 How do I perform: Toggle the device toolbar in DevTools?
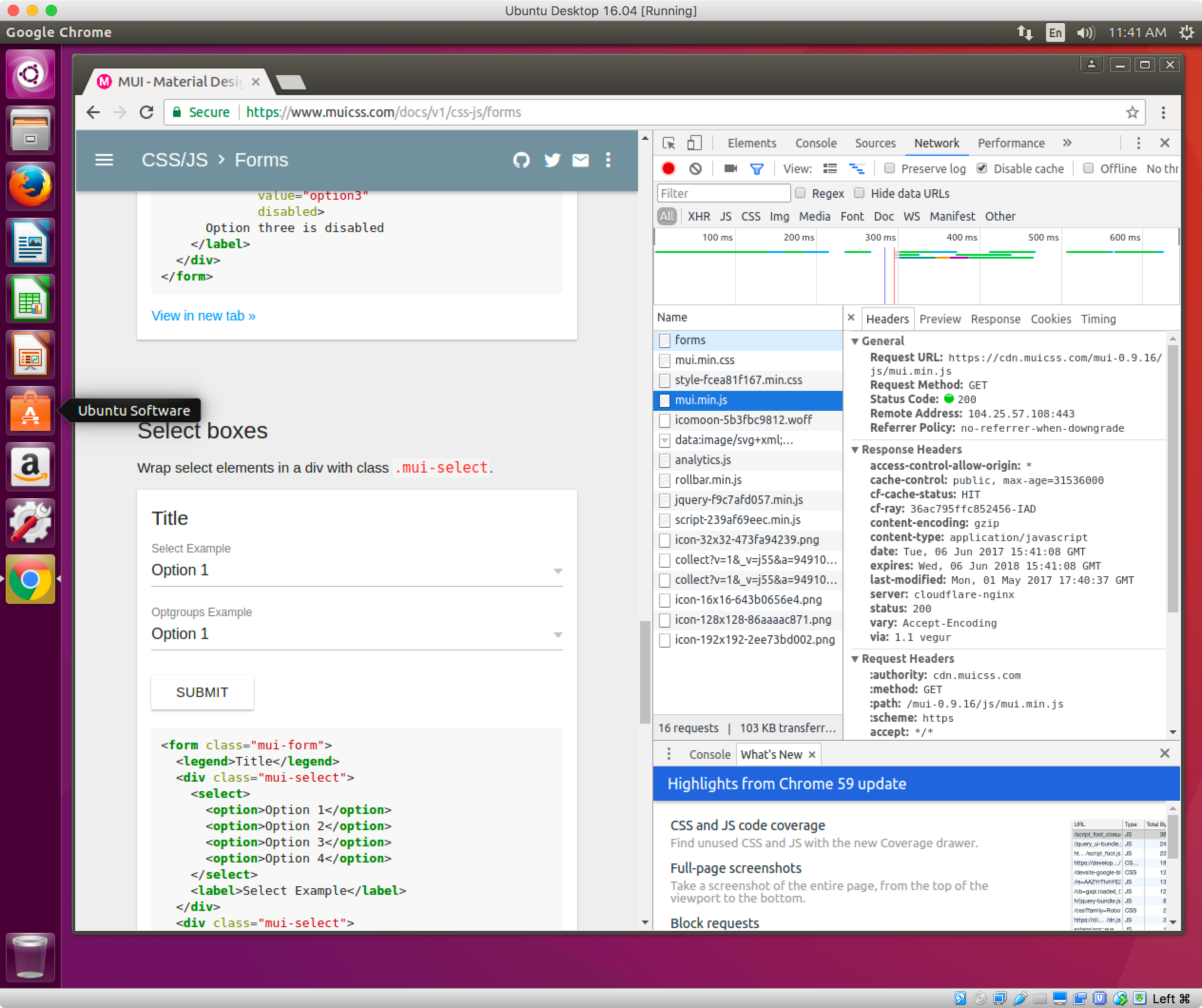tap(694, 143)
